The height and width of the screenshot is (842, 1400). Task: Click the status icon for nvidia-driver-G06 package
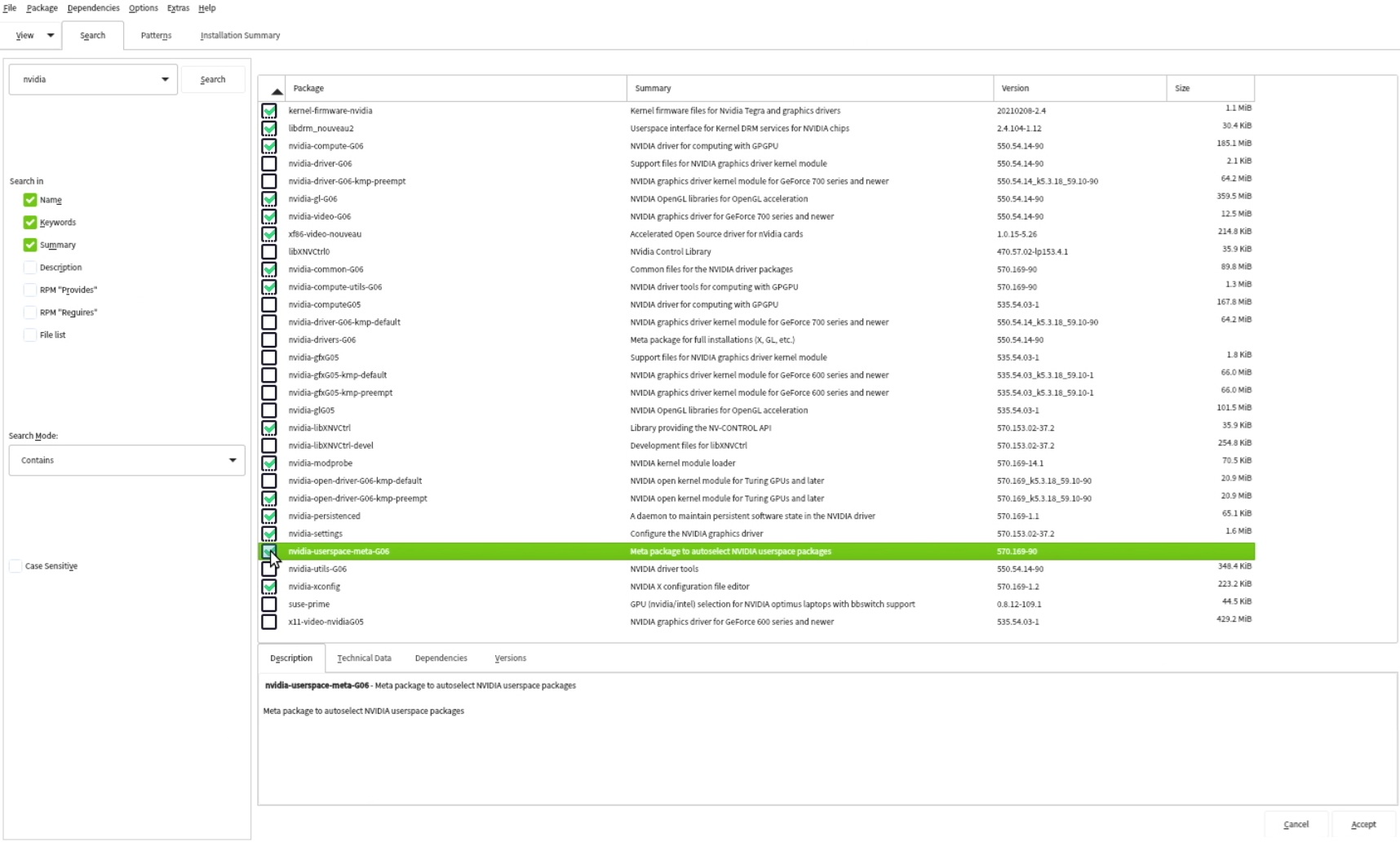tap(269, 164)
